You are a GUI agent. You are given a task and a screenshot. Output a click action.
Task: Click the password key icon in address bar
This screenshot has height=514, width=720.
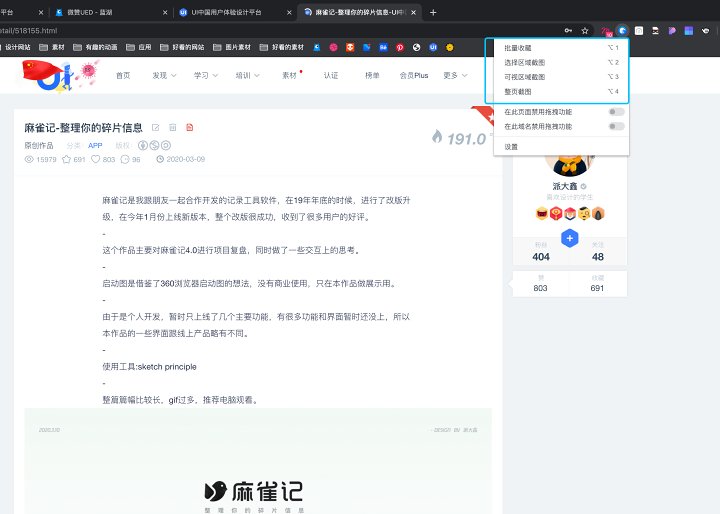(x=568, y=31)
